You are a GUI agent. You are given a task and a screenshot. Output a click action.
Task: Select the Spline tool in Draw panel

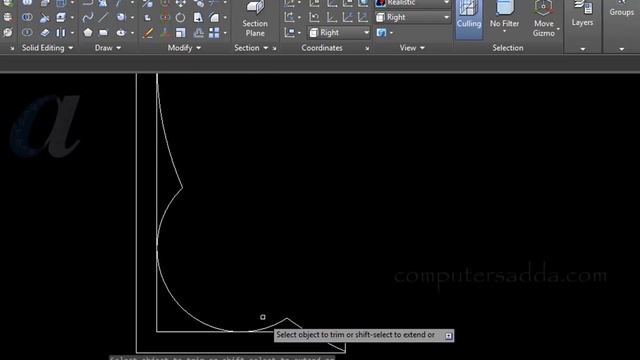pyautogui.click(x=87, y=18)
